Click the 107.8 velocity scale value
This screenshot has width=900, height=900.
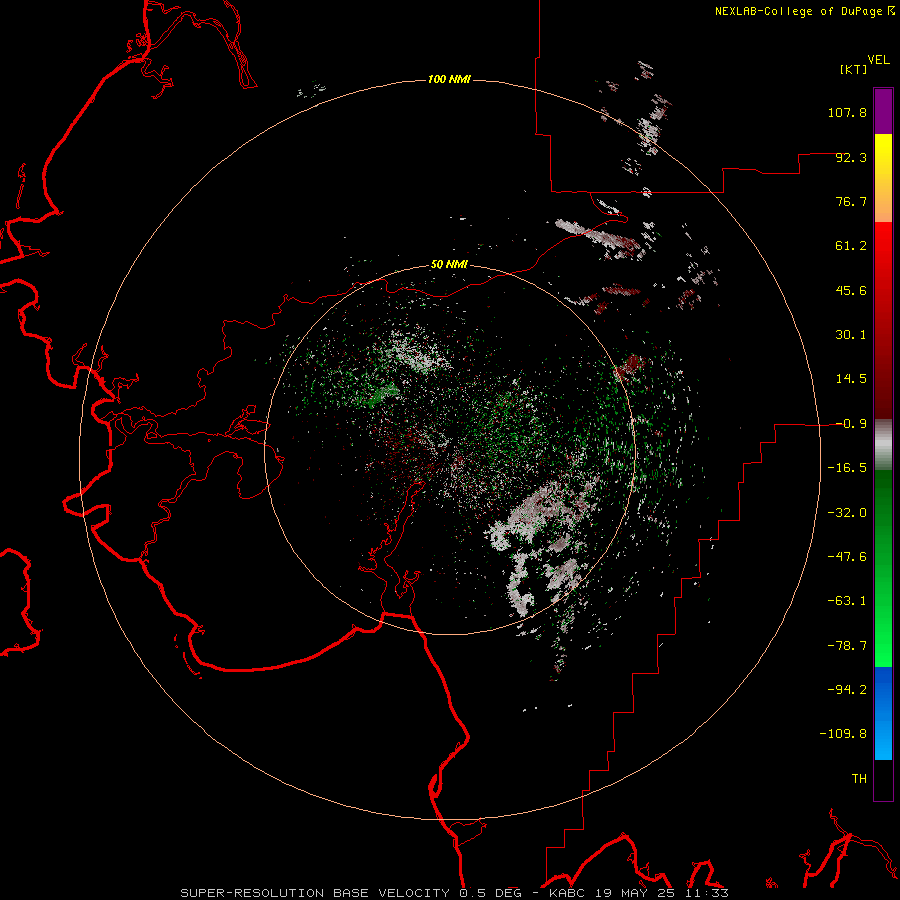[x=847, y=112]
